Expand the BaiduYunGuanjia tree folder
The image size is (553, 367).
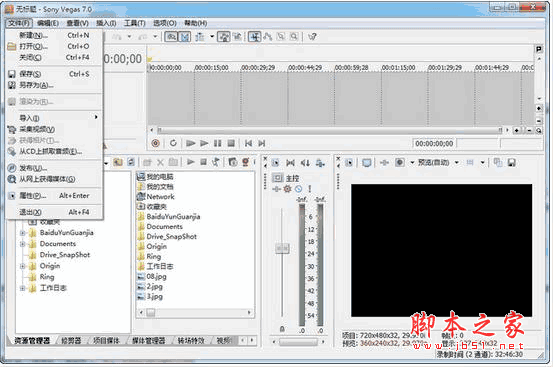pyautogui.click(x=23, y=233)
